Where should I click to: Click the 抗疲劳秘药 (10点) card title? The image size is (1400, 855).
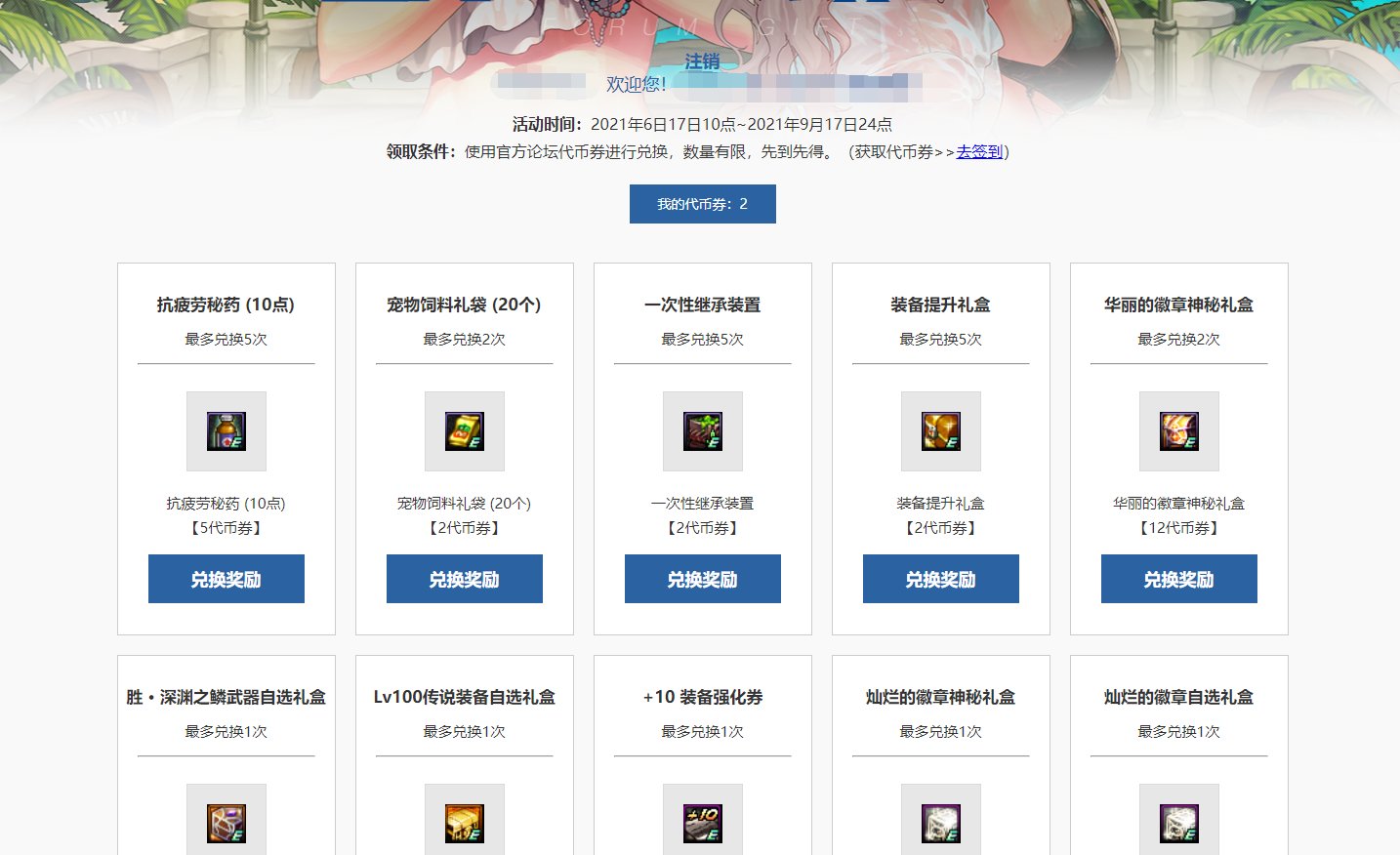226,305
